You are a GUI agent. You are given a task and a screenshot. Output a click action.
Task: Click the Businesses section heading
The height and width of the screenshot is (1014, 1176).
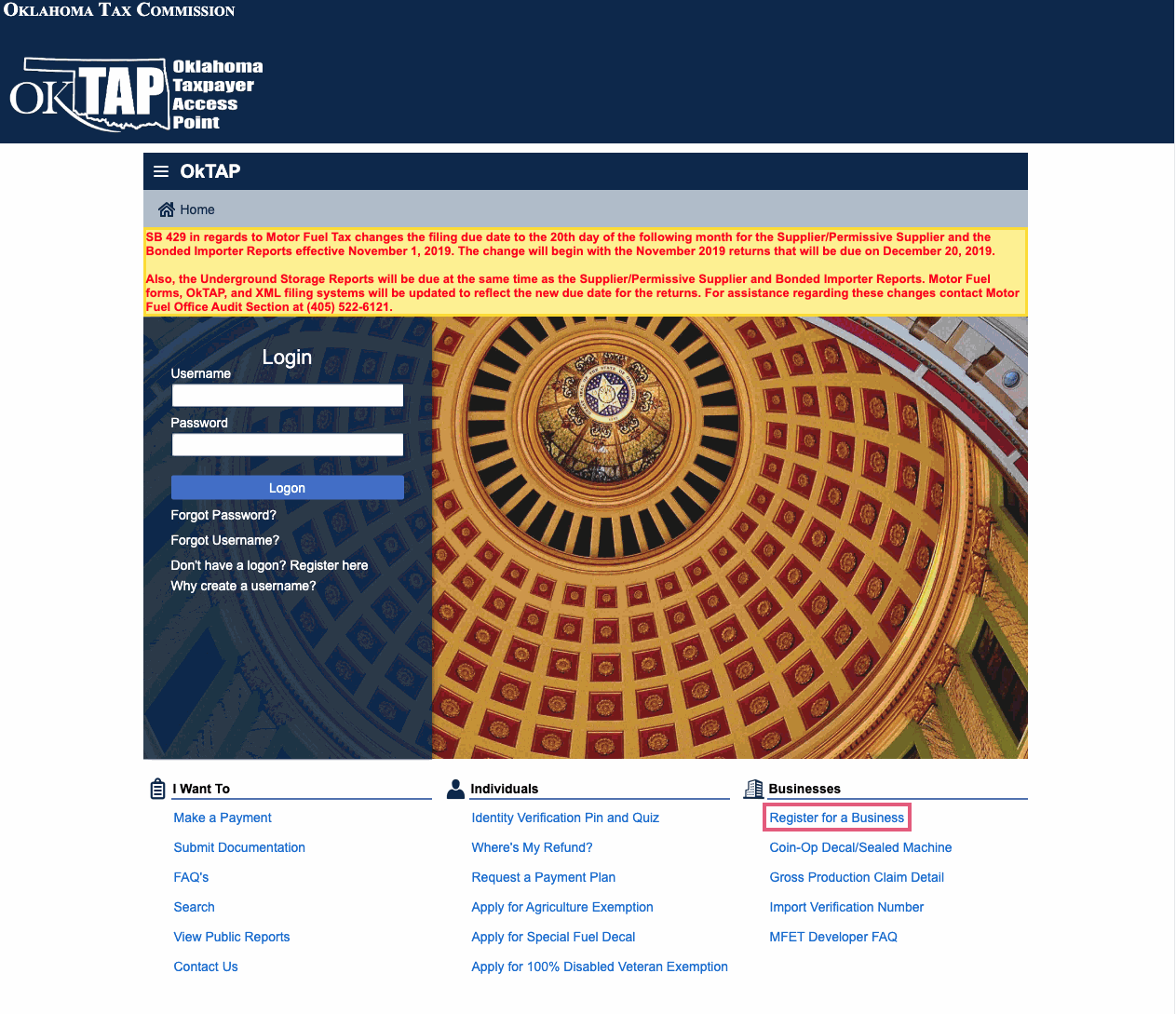click(804, 789)
